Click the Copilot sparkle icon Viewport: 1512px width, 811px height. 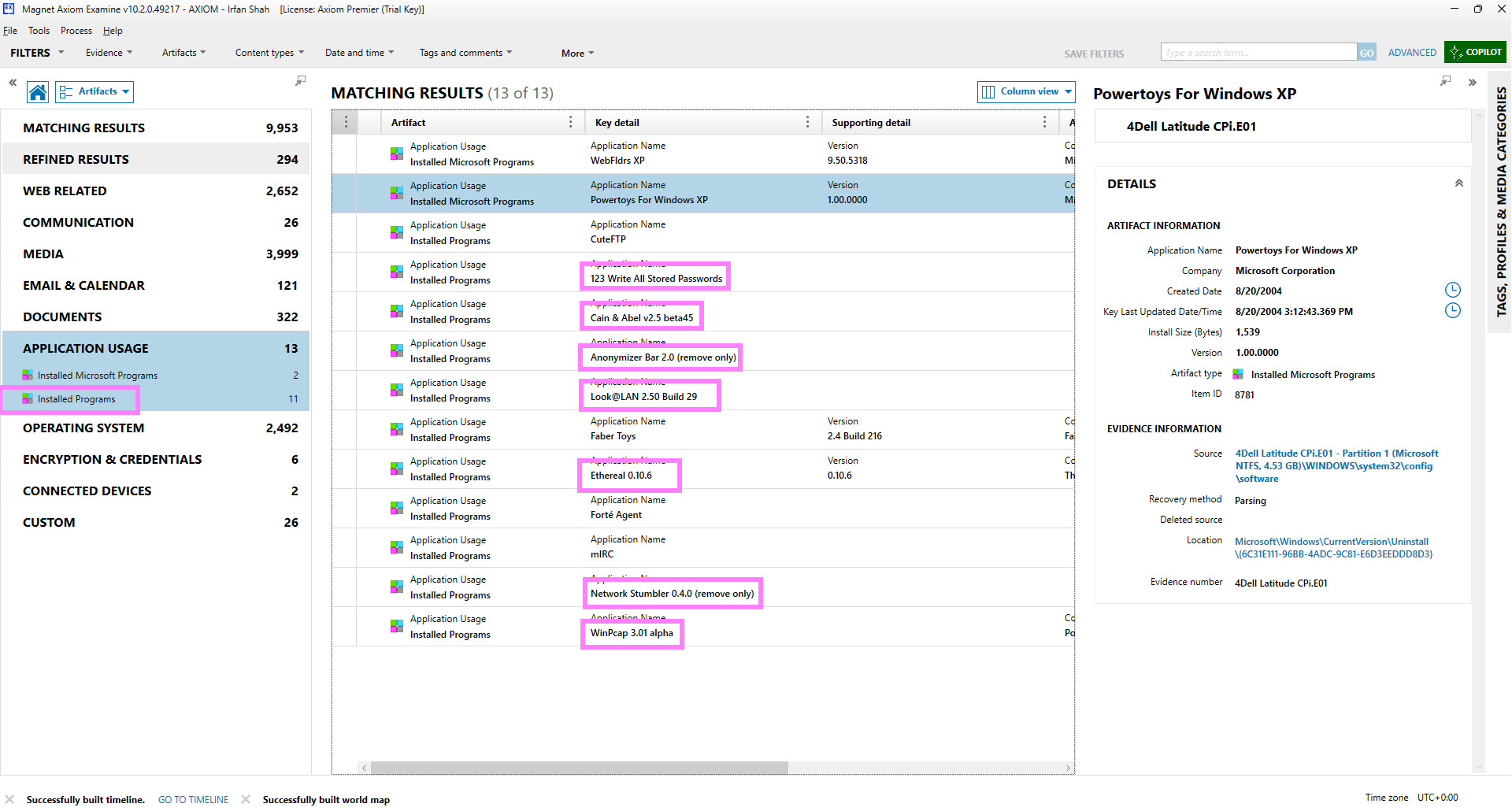[1455, 53]
